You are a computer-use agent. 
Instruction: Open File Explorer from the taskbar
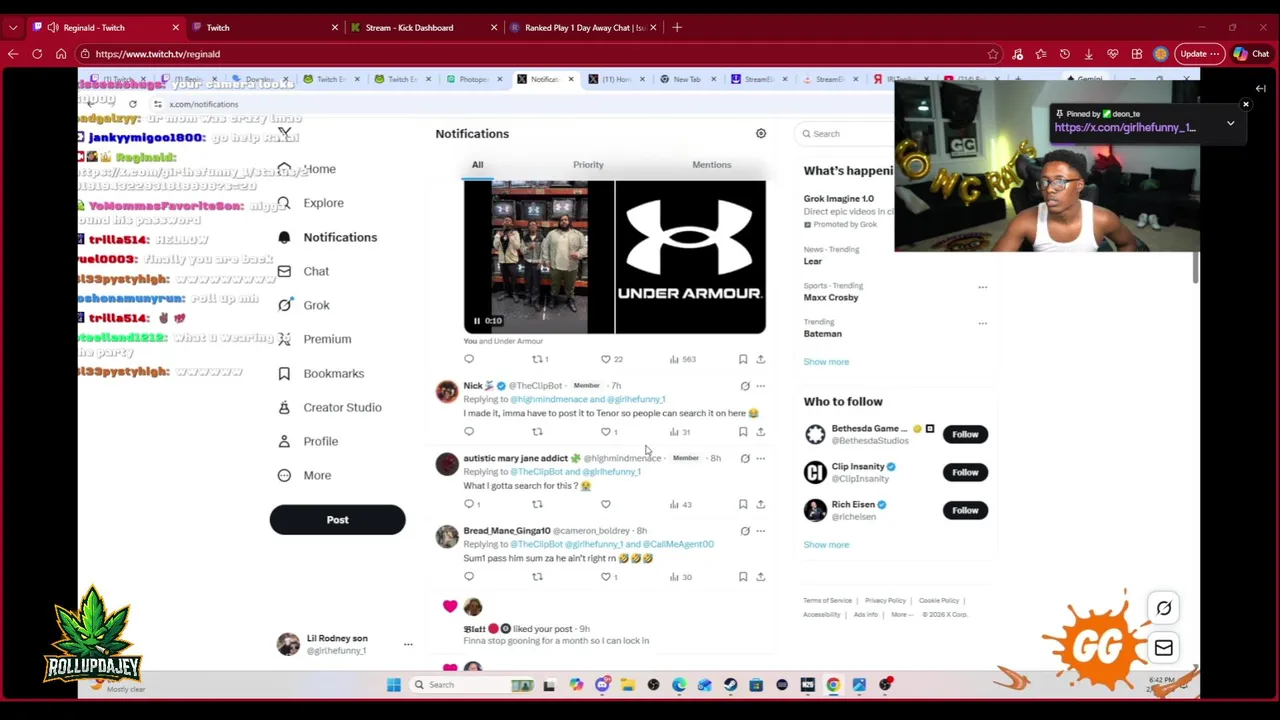(x=627, y=685)
